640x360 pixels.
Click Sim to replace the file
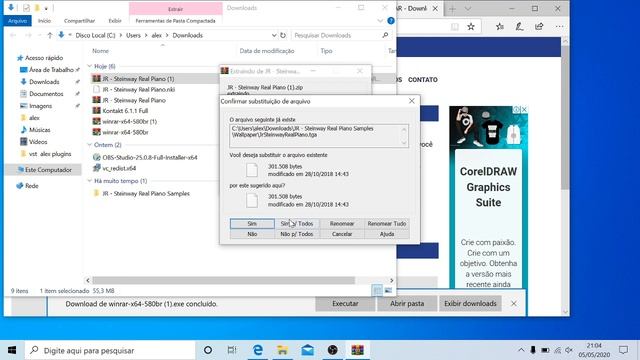pyautogui.click(x=252, y=224)
